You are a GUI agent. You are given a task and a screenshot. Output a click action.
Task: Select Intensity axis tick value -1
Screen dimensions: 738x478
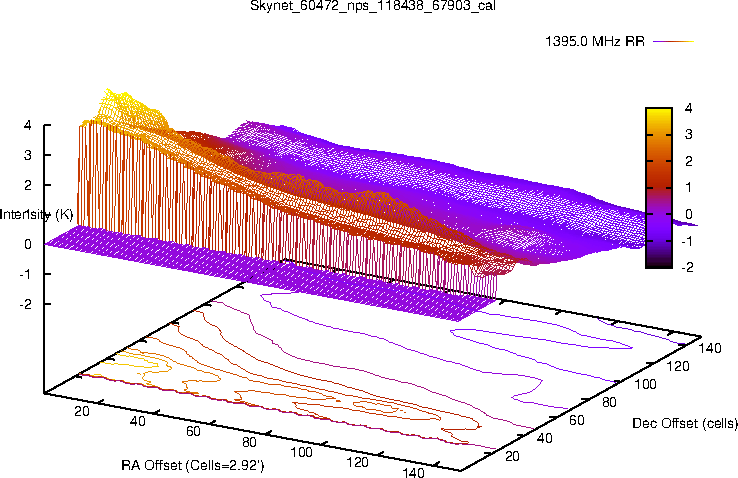(x=25, y=274)
